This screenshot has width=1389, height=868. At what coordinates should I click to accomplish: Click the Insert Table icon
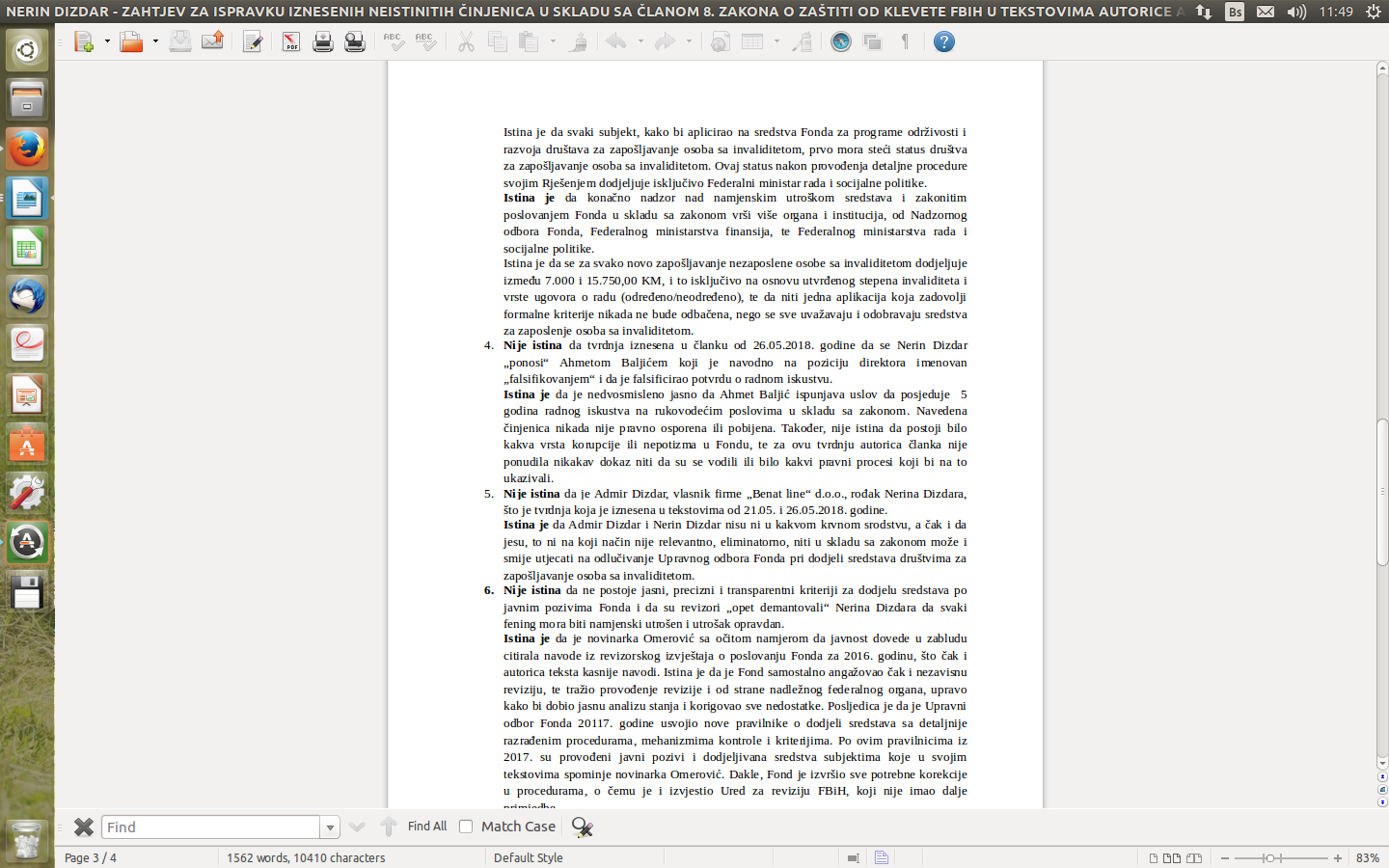point(752,41)
